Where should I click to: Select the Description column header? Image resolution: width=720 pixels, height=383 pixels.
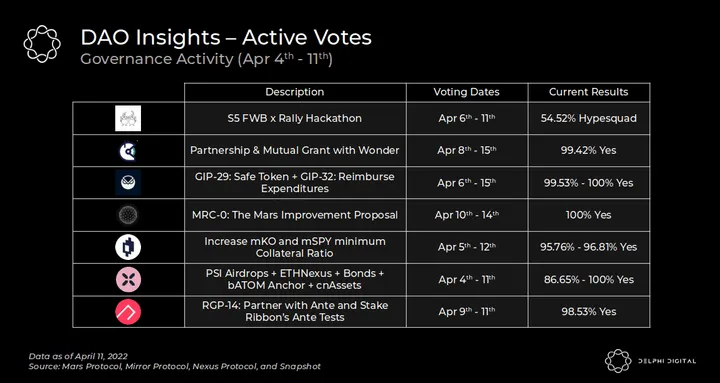[x=295, y=92]
